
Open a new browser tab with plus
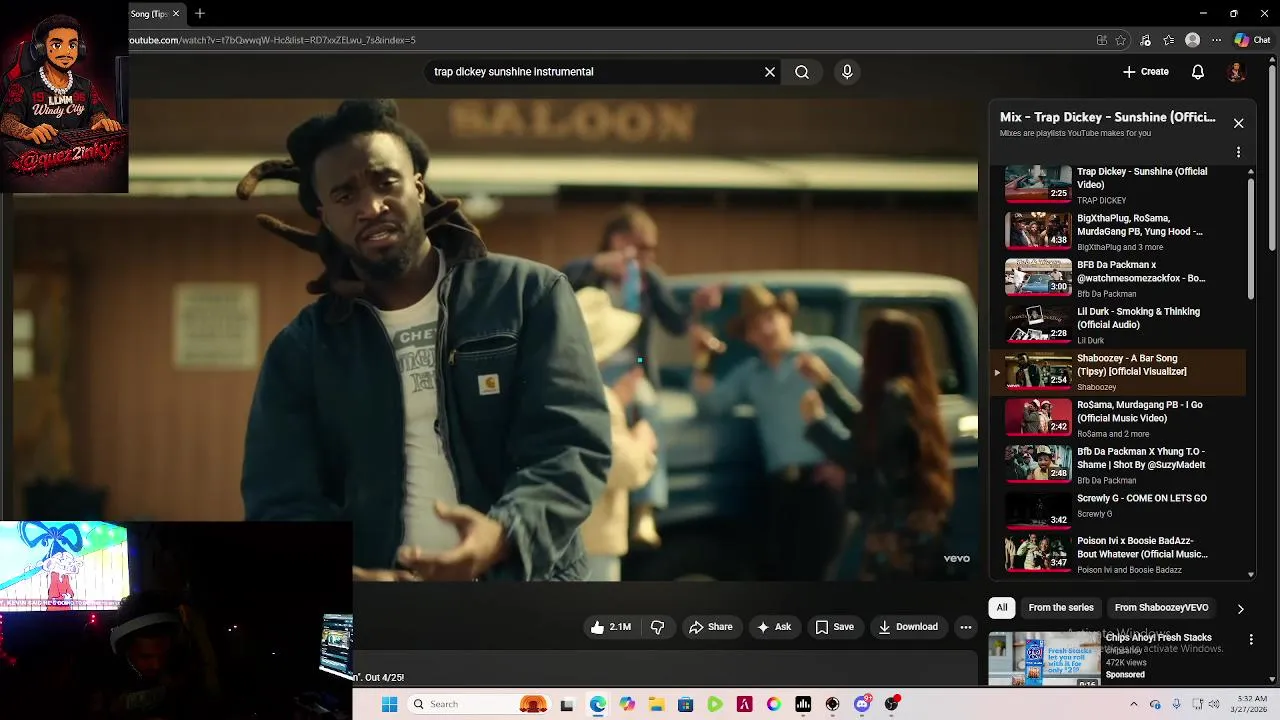200,13
